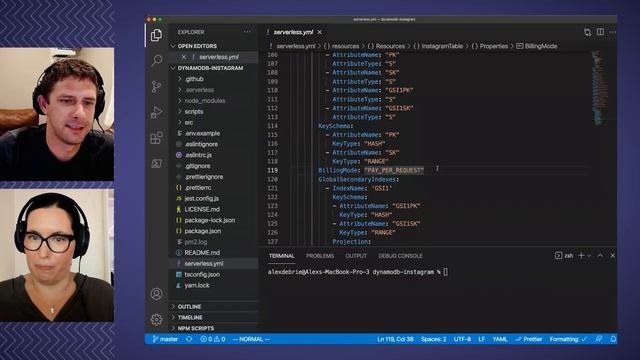Close the serverless.yml editor tab
The image size is (640, 360).
[x=320, y=32]
